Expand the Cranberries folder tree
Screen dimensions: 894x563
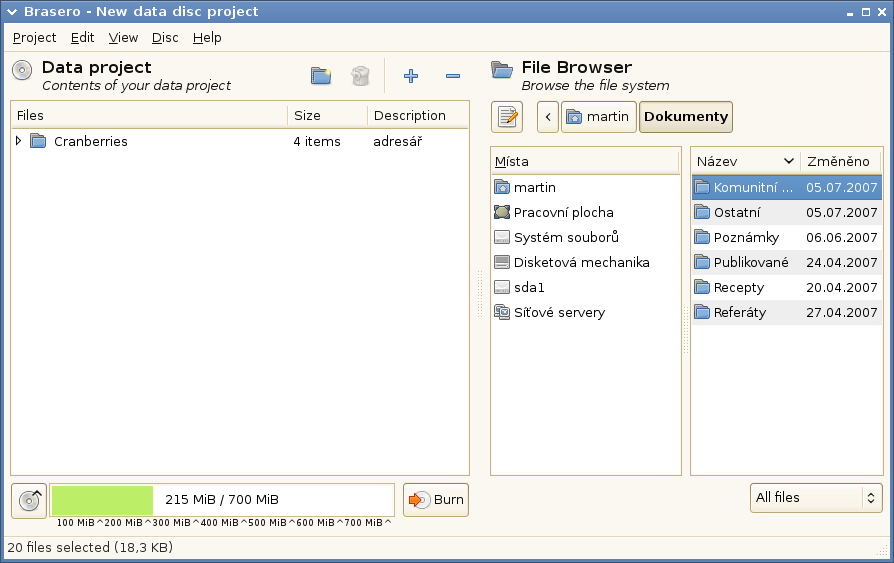coord(18,140)
